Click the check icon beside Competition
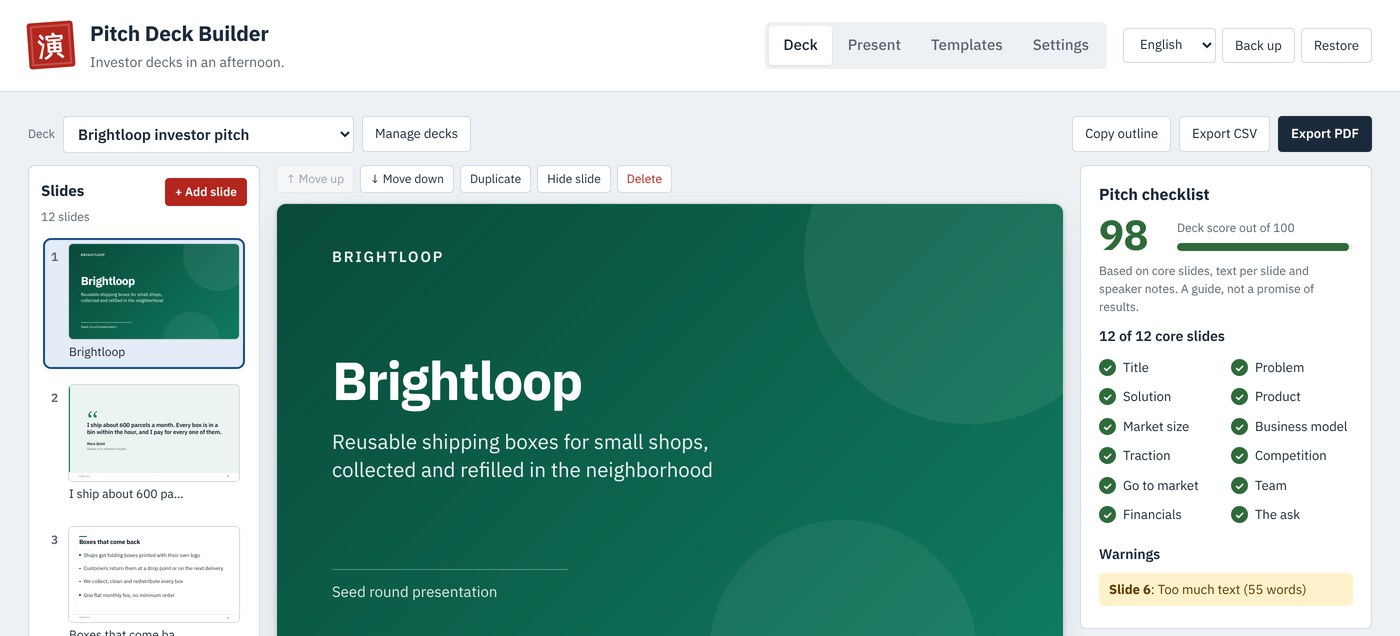This screenshot has width=1400, height=636. (1239, 455)
